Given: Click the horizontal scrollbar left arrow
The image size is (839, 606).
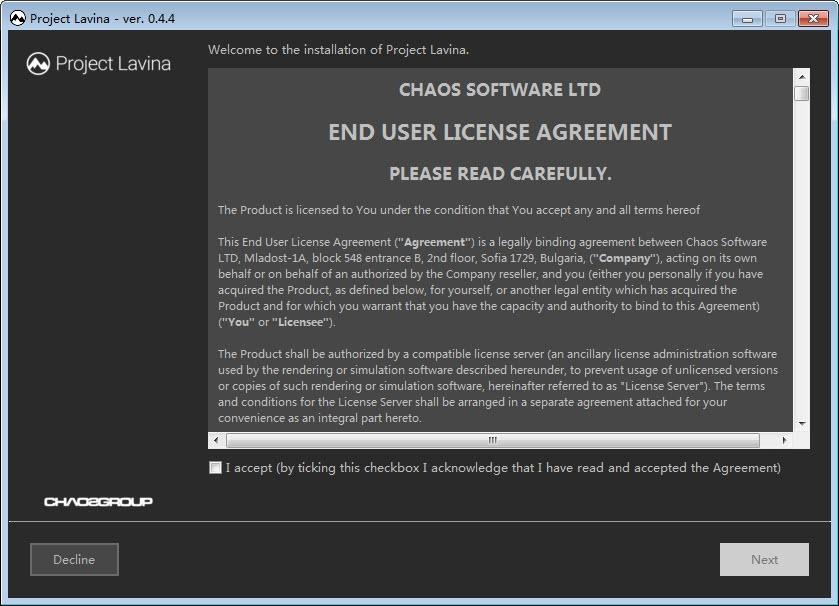Looking at the screenshot, I should pyautogui.click(x=216, y=440).
